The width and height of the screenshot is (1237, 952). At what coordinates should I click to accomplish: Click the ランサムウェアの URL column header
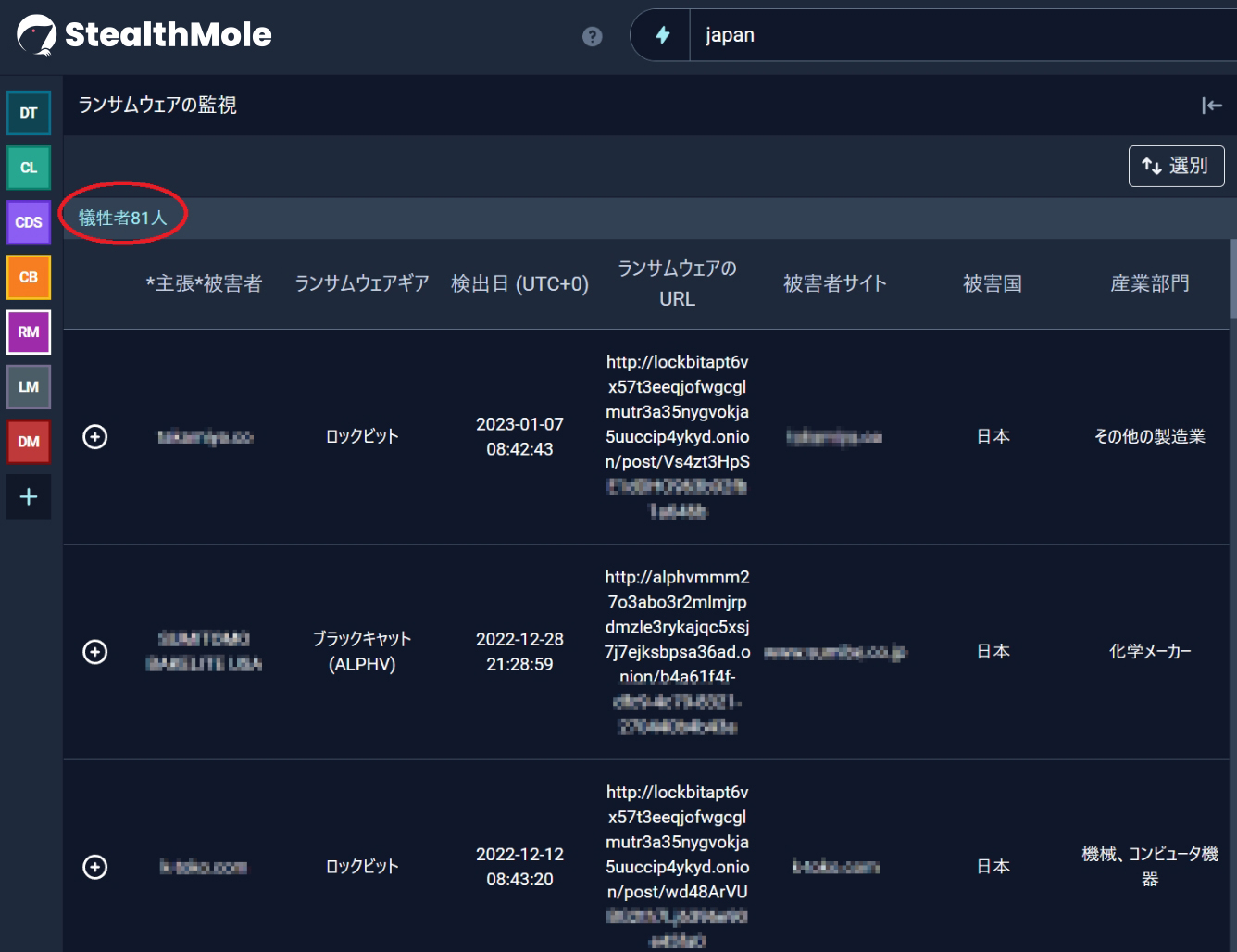coord(677,283)
